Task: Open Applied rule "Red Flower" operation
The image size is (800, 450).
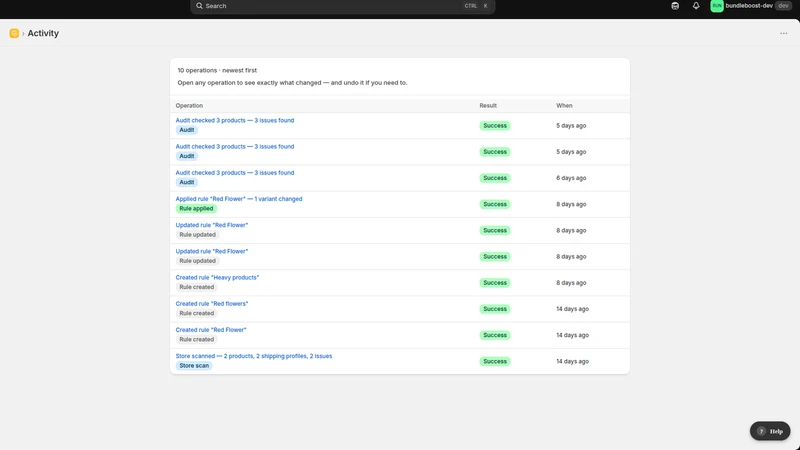Action: point(239,199)
